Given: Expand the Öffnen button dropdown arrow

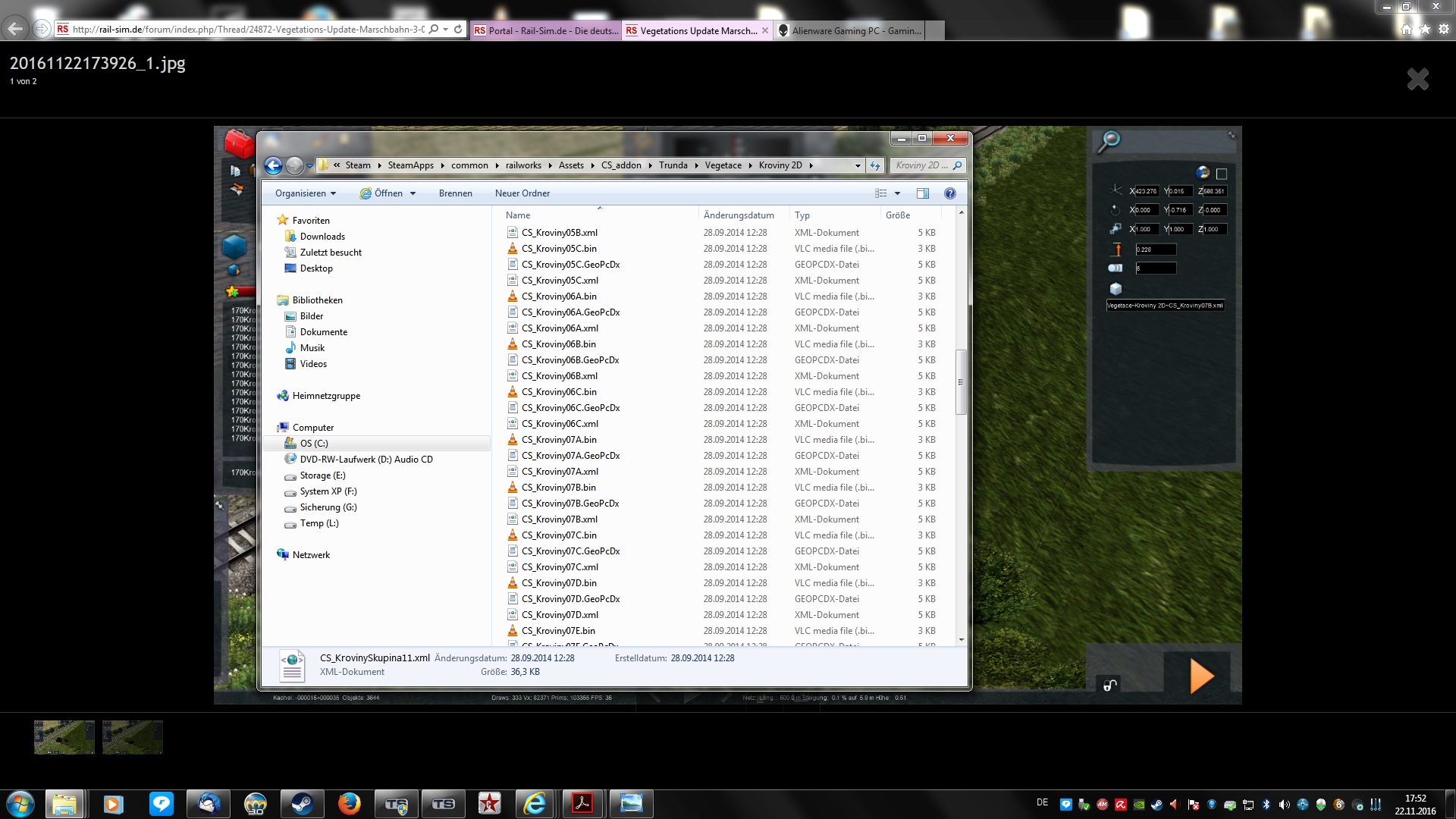Looking at the screenshot, I should 413,193.
